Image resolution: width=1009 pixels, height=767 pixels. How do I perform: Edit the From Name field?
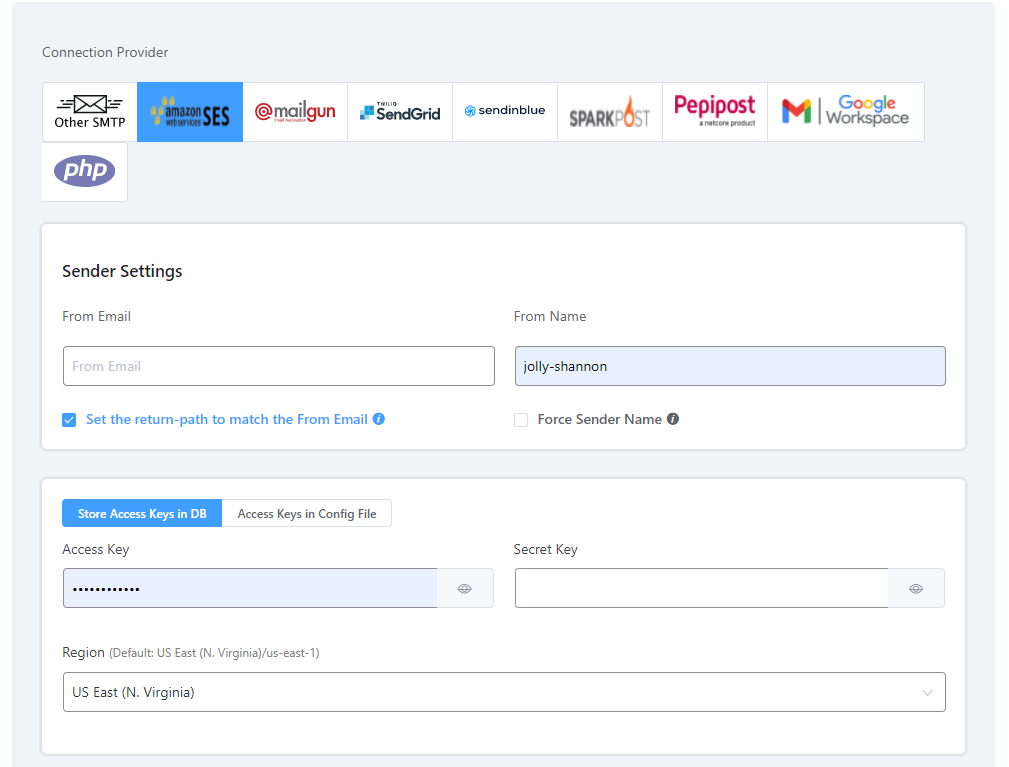click(x=730, y=366)
